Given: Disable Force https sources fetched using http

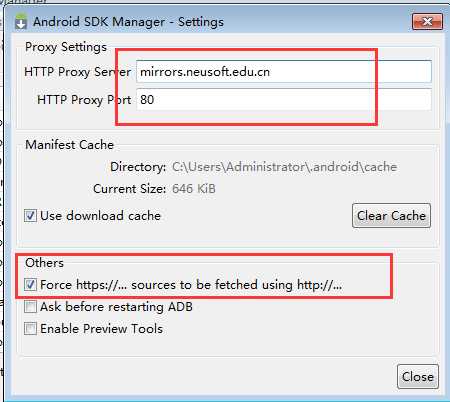Looking at the screenshot, I should 30,285.
